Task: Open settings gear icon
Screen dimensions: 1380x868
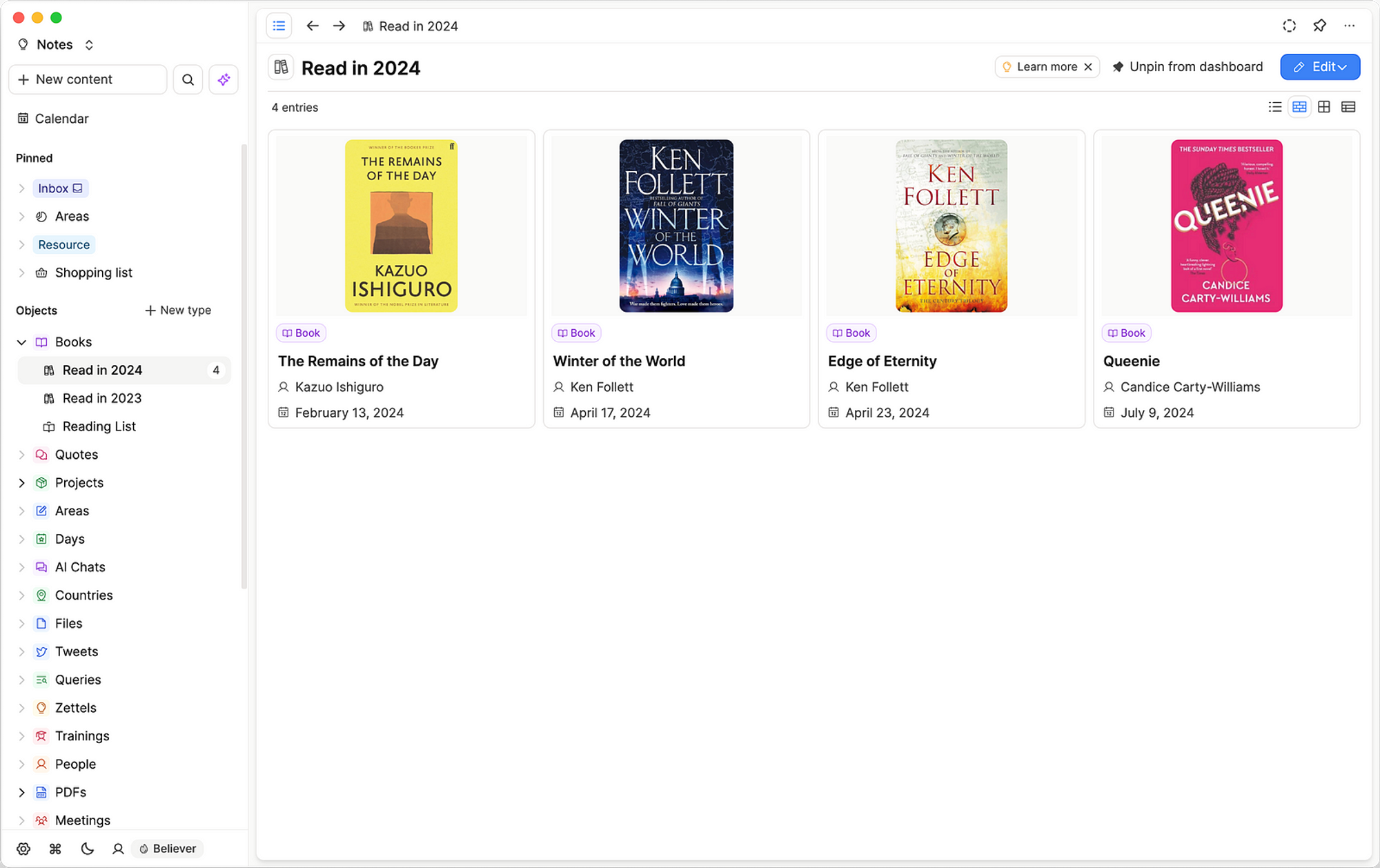Action: (23, 849)
